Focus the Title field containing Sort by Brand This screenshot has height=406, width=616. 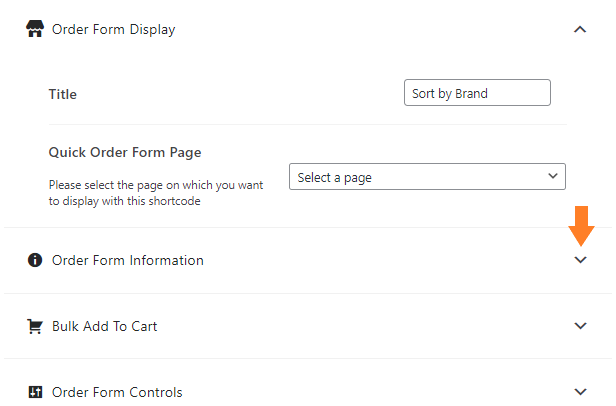(477, 93)
